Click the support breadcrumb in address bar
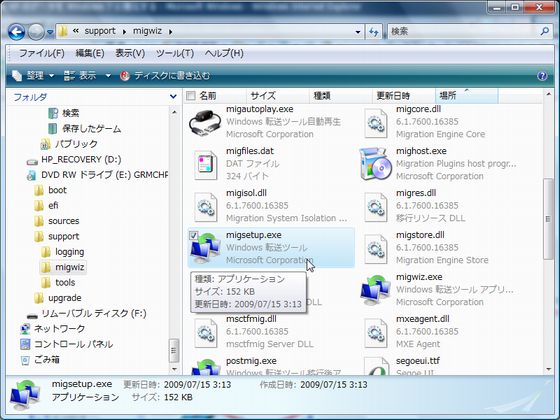 pos(100,31)
